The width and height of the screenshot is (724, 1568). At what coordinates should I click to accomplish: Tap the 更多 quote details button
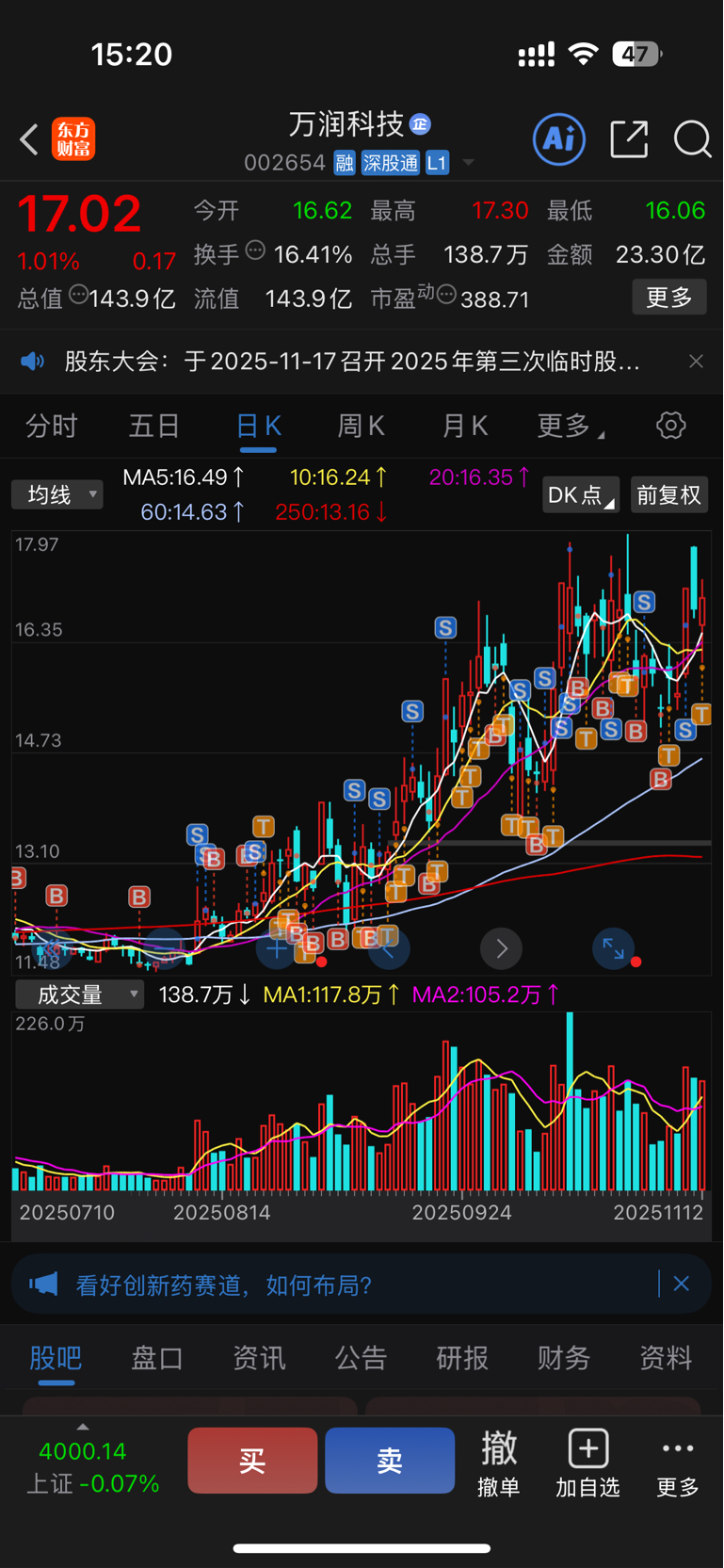click(x=669, y=298)
